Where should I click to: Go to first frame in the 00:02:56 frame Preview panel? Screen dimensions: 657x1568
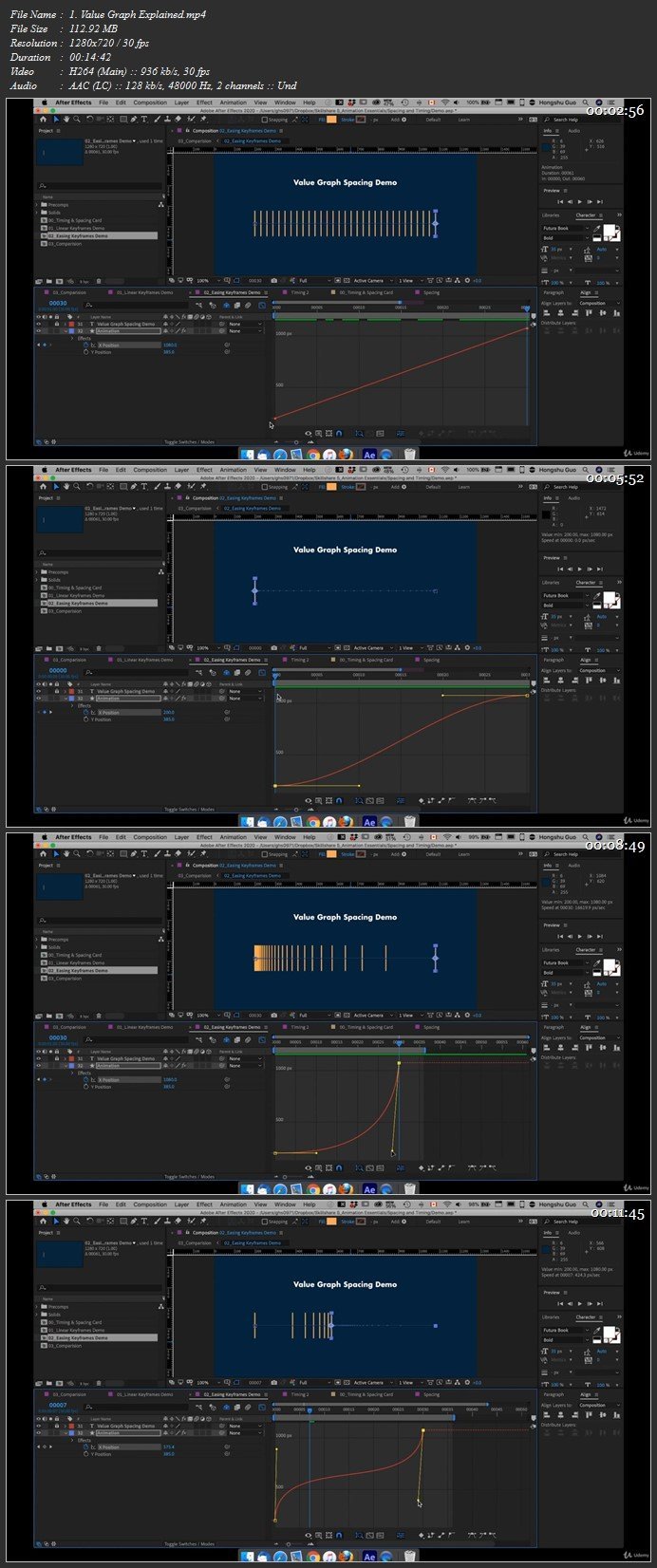[559, 201]
